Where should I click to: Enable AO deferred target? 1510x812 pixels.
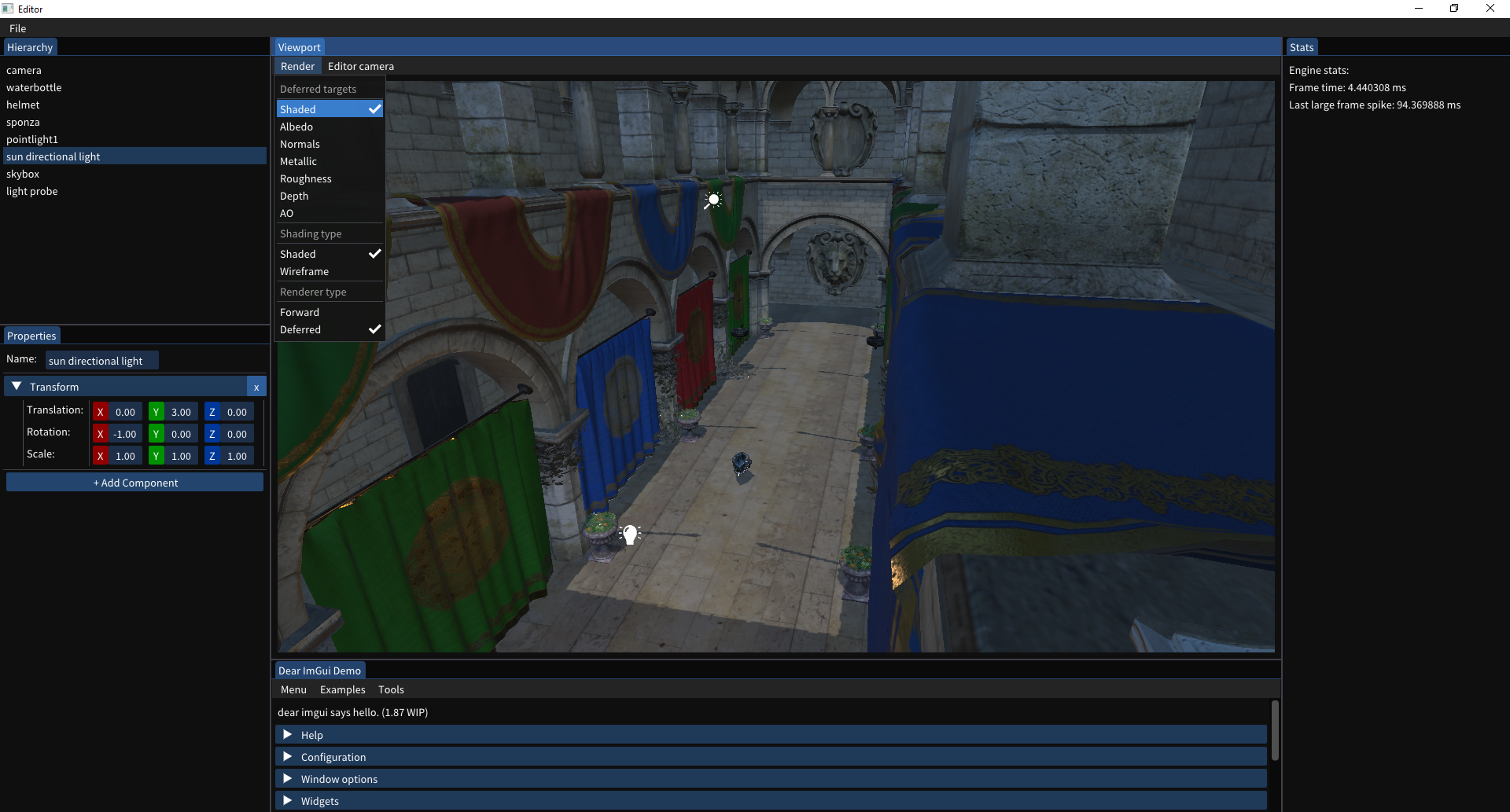(330, 213)
